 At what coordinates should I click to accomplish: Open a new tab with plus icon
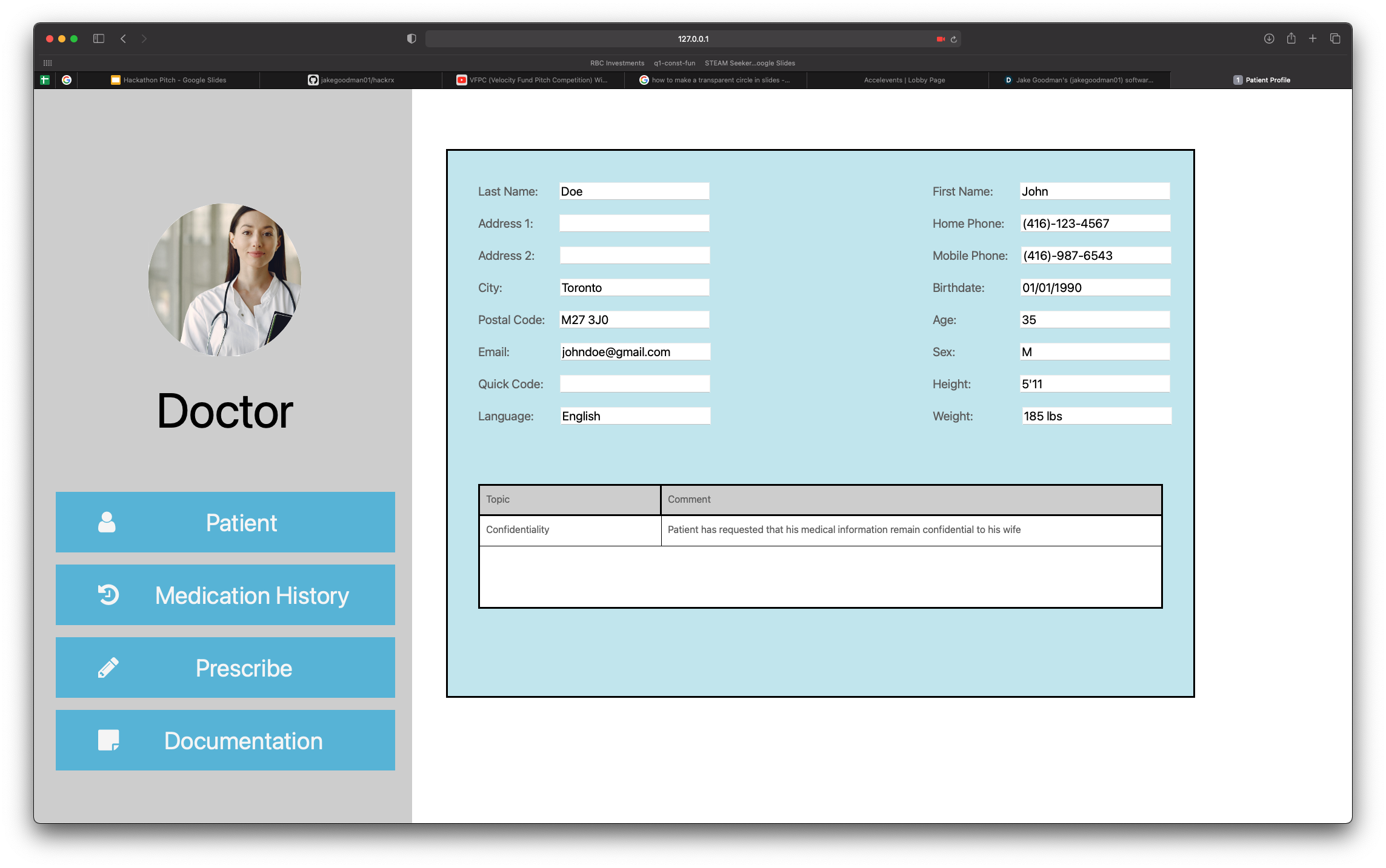point(1313,39)
